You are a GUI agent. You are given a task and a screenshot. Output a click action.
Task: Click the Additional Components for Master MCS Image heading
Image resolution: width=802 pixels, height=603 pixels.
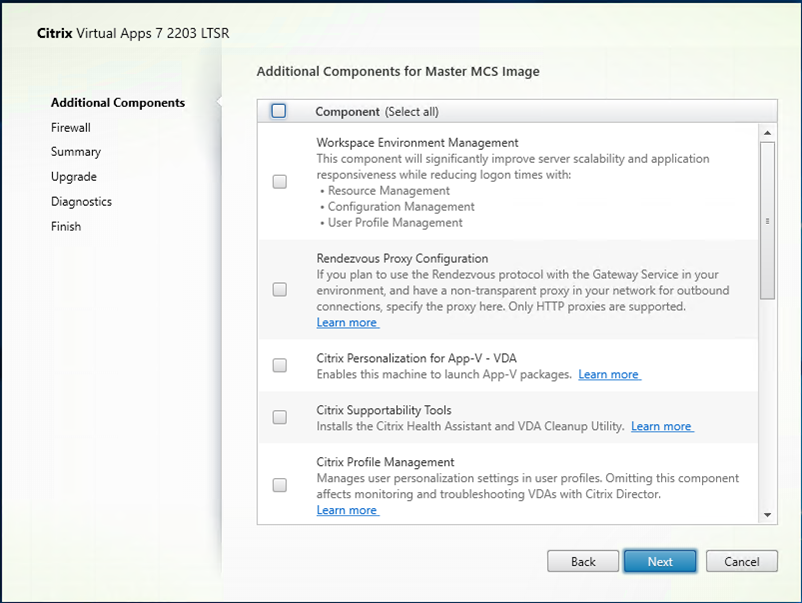click(398, 72)
